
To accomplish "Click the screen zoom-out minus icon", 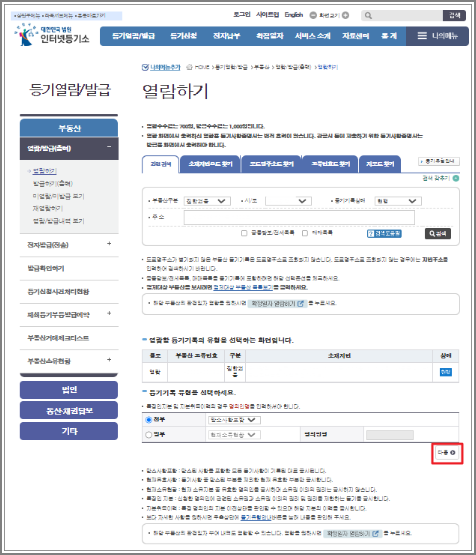I will point(313,15).
